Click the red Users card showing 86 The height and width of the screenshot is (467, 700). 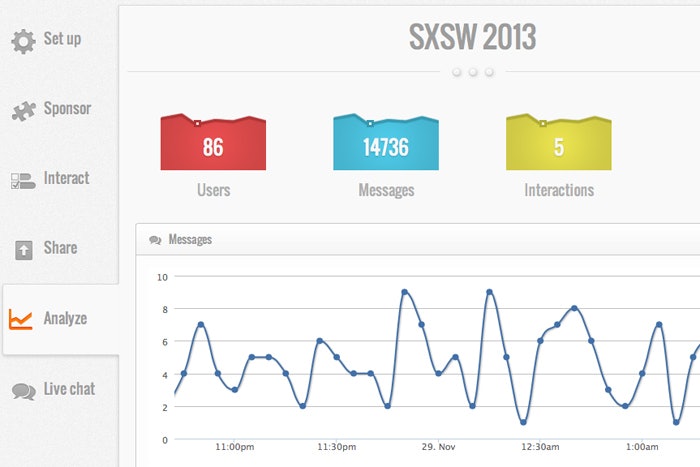coord(213,142)
